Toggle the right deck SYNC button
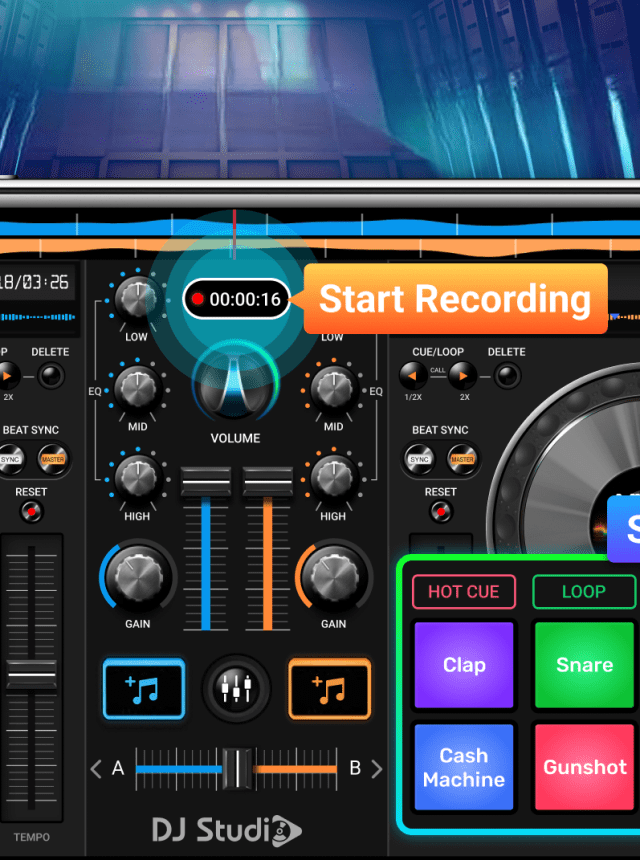The height and width of the screenshot is (860, 640). [x=420, y=460]
